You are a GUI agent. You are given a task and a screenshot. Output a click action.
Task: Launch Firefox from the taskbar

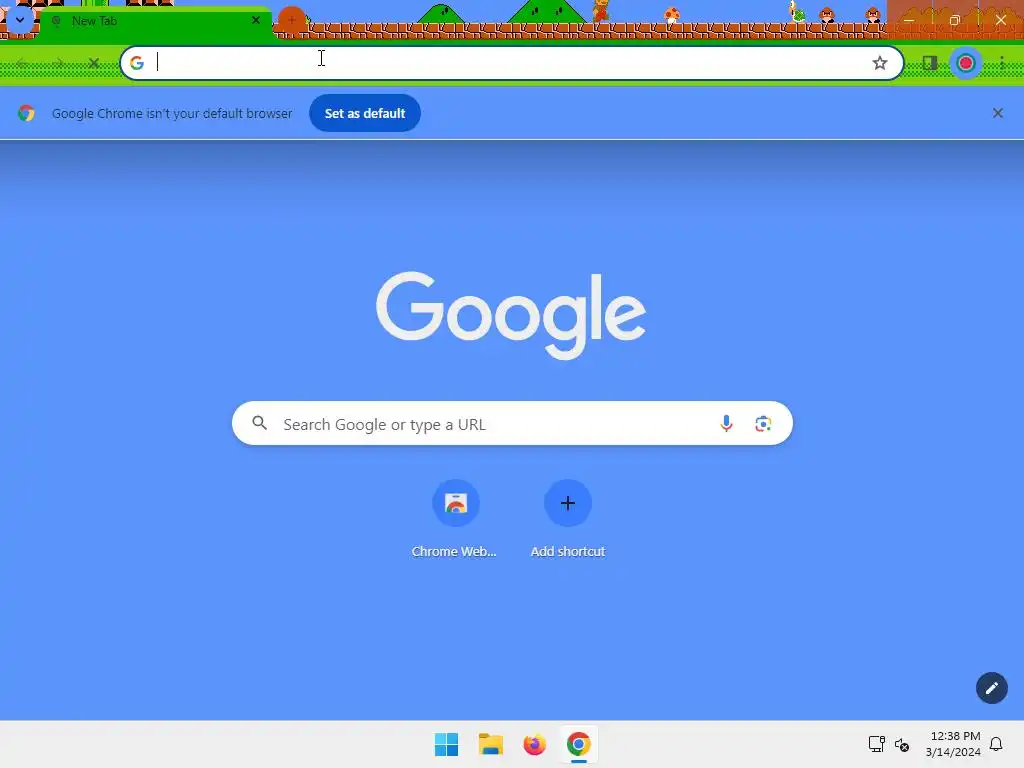pos(534,744)
